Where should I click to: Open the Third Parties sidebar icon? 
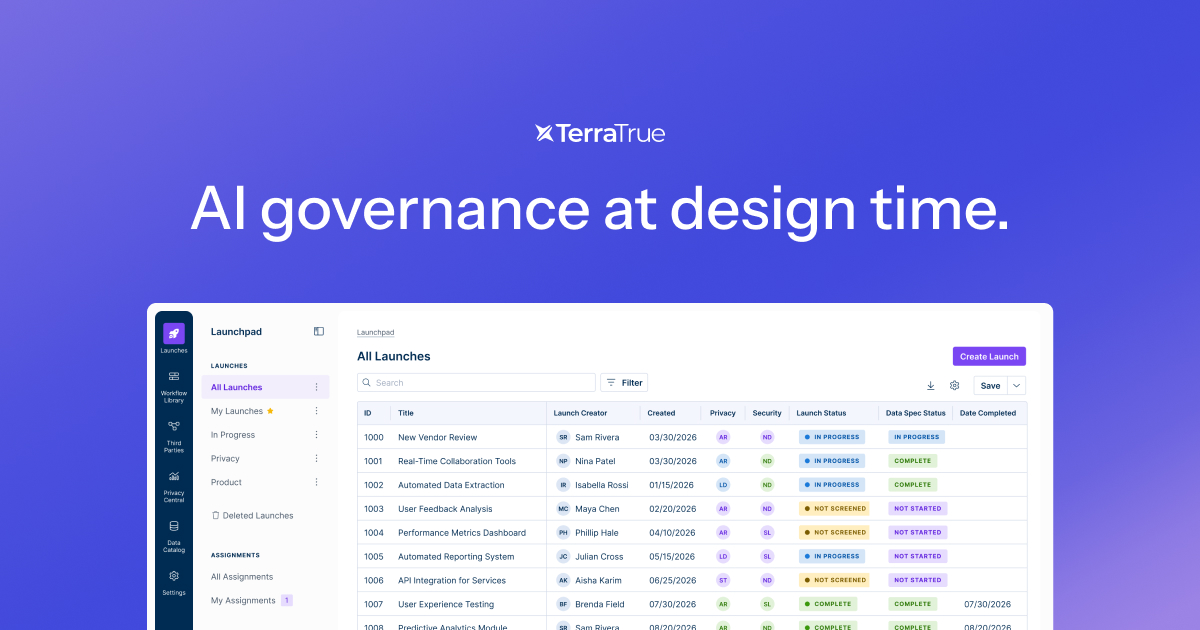pos(174,426)
